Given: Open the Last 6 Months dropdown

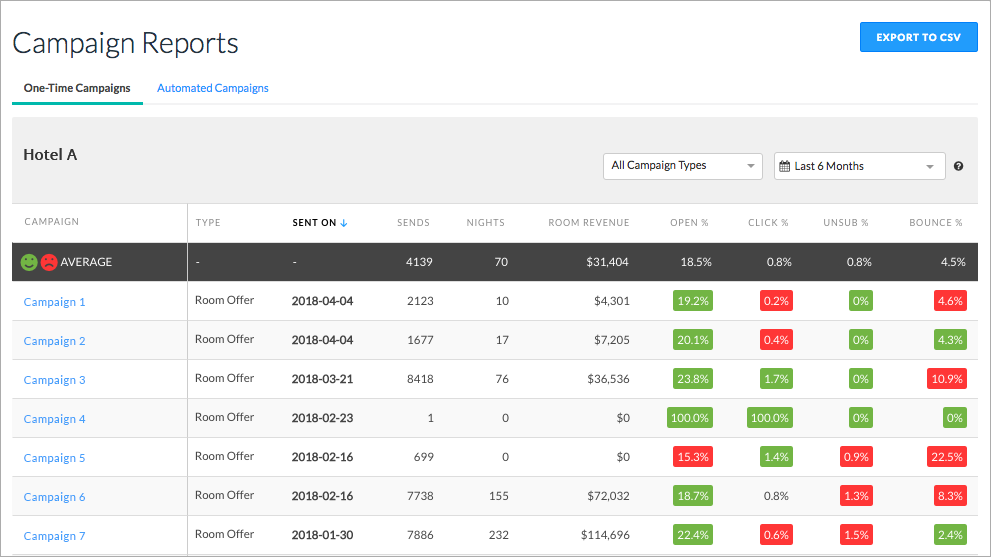Looking at the screenshot, I should 860,166.
